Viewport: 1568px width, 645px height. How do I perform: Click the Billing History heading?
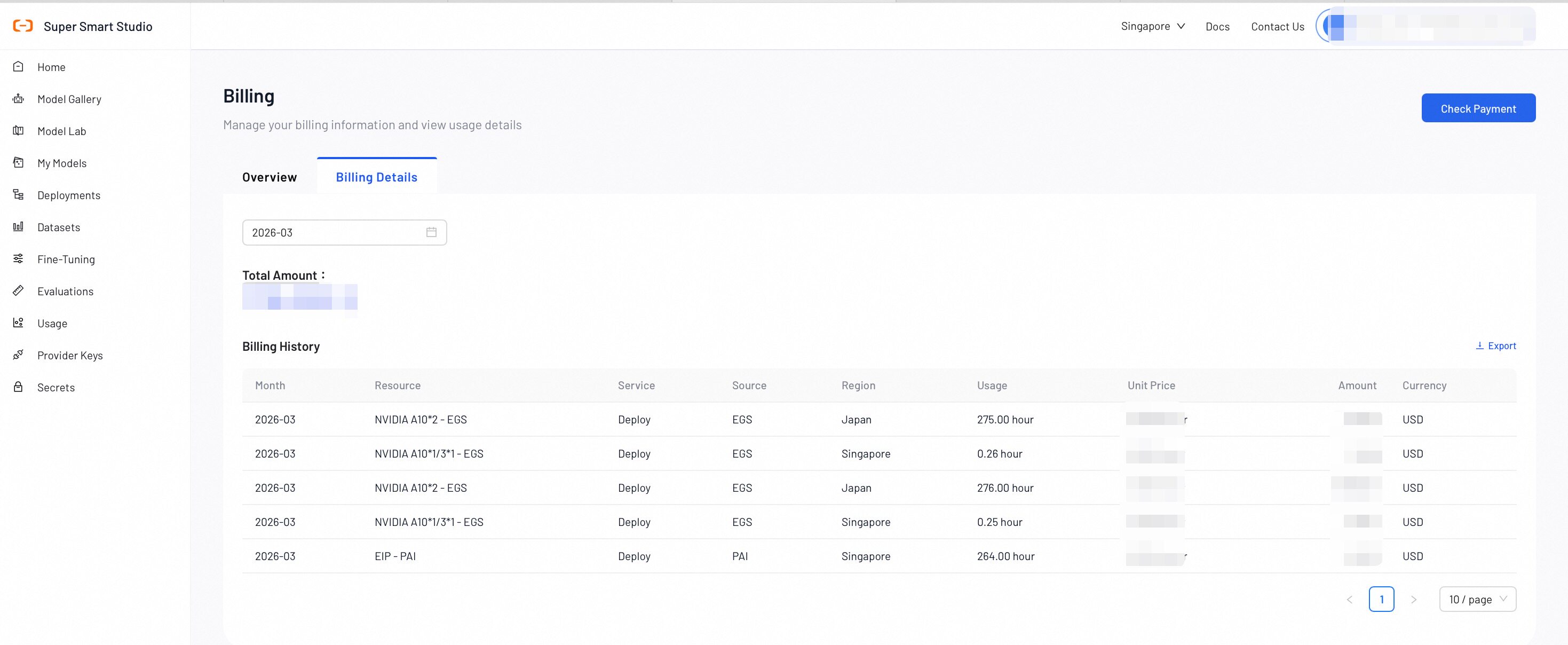coord(281,346)
